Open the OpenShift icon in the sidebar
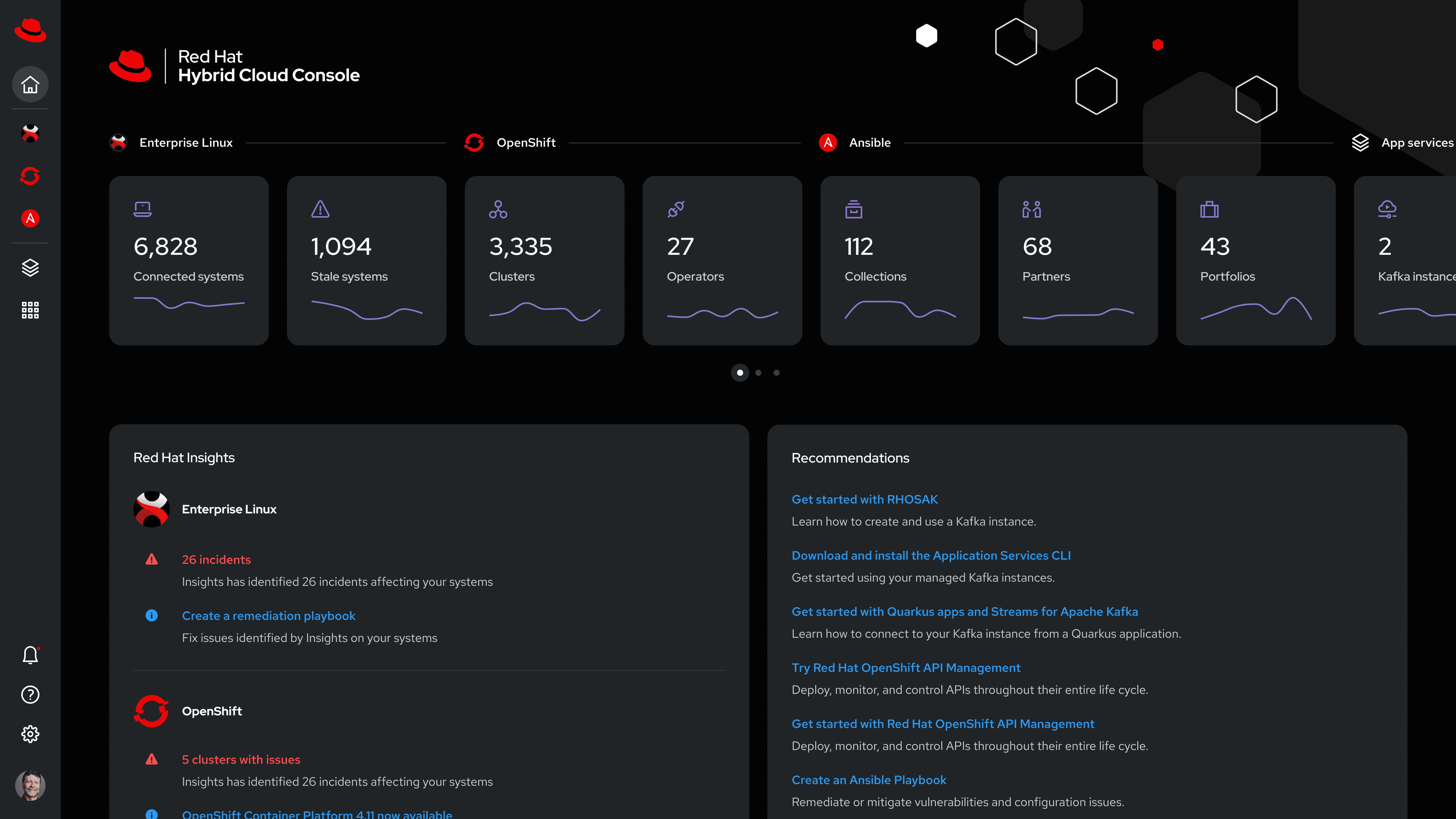Image resolution: width=1456 pixels, height=819 pixels. [x=30, y=176]
